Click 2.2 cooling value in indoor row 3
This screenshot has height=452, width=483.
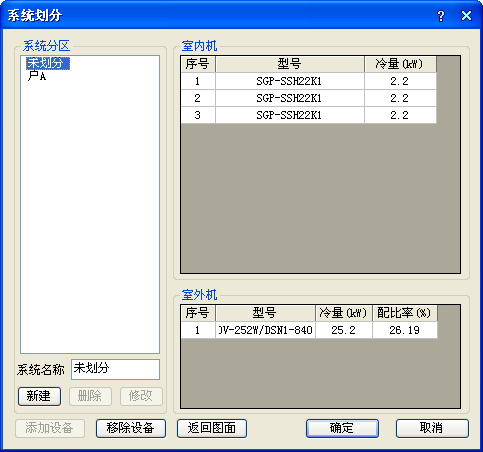(x=401, y=115)
